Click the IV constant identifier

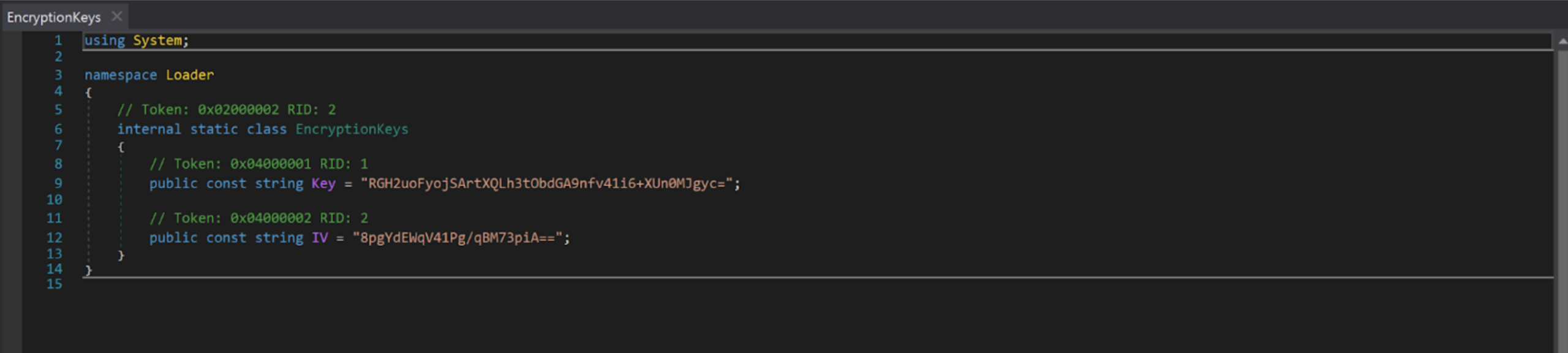pos(321,238)
